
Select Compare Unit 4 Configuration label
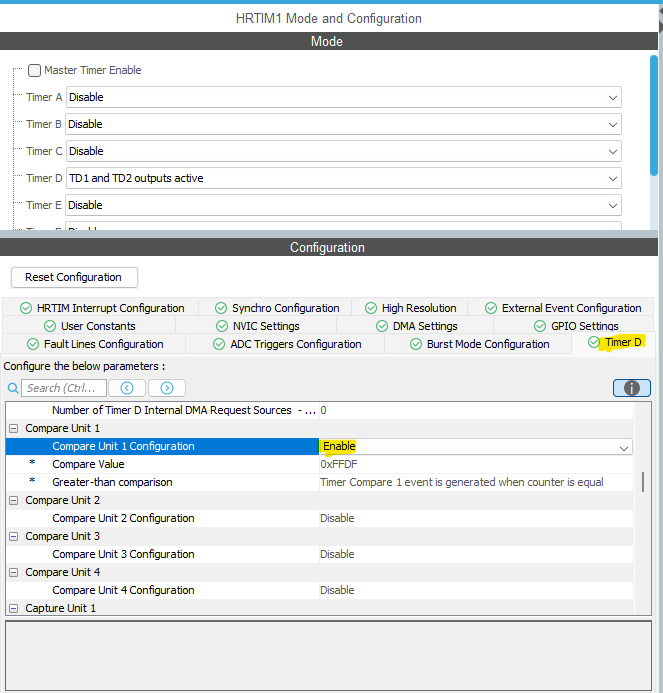pos(123,590)
